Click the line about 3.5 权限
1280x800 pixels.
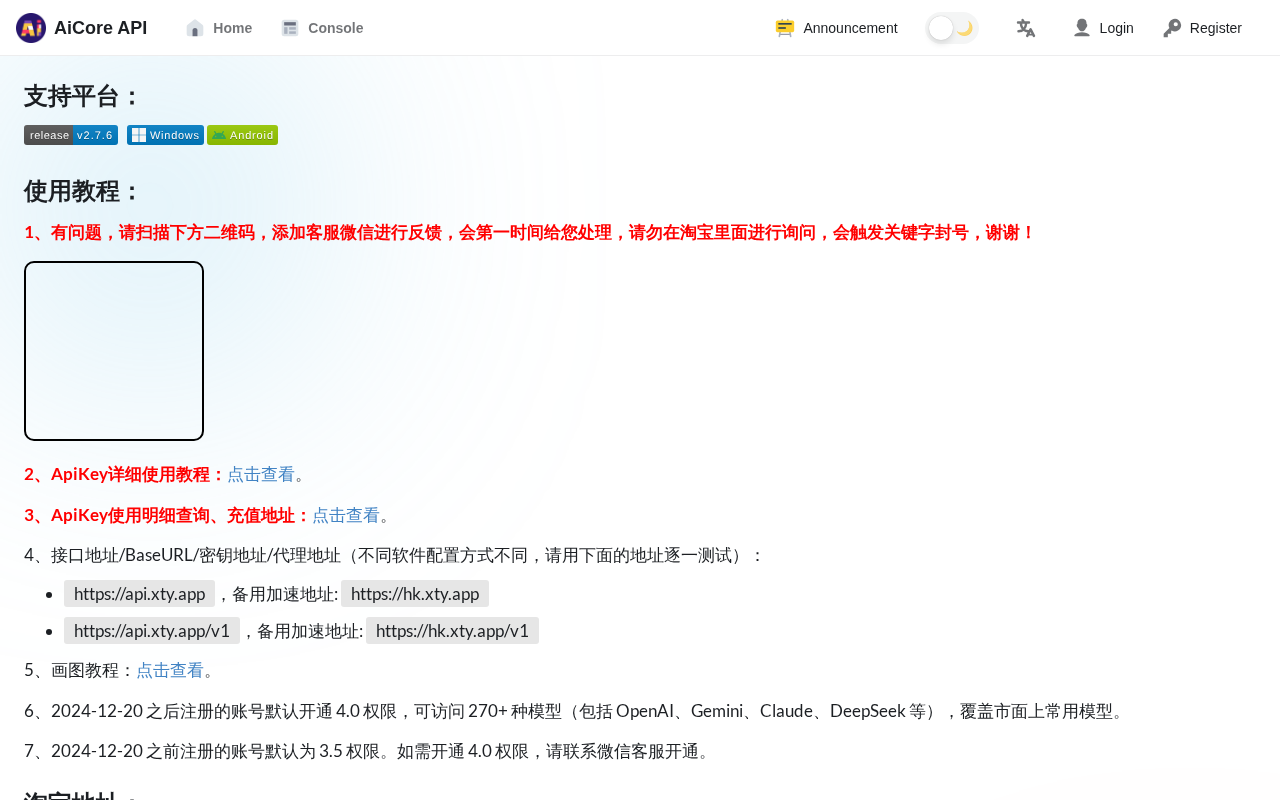coord(368,751)
